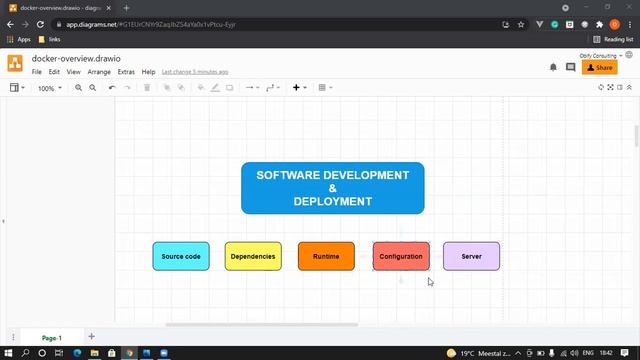This screenshot has height=360, width=640.
Task: Open the comments panel icon
Action: click(x=571, y=67)
